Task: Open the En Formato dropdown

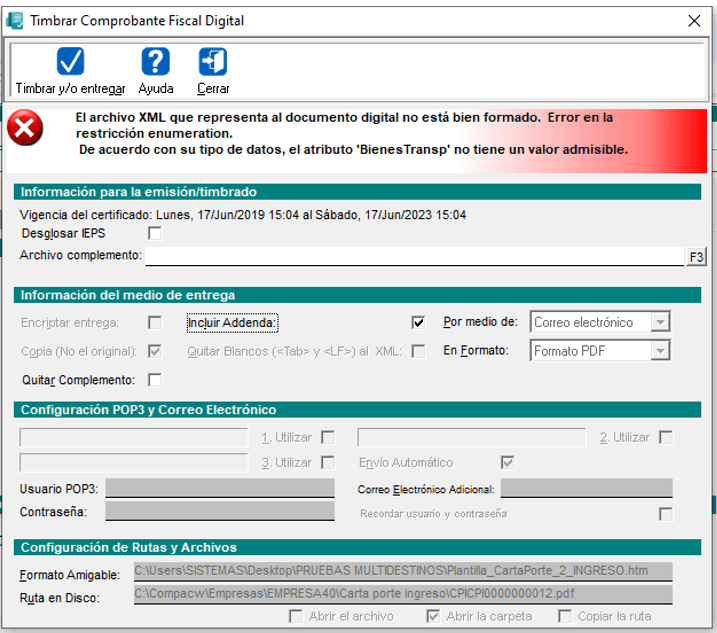Action: [660, 351]
